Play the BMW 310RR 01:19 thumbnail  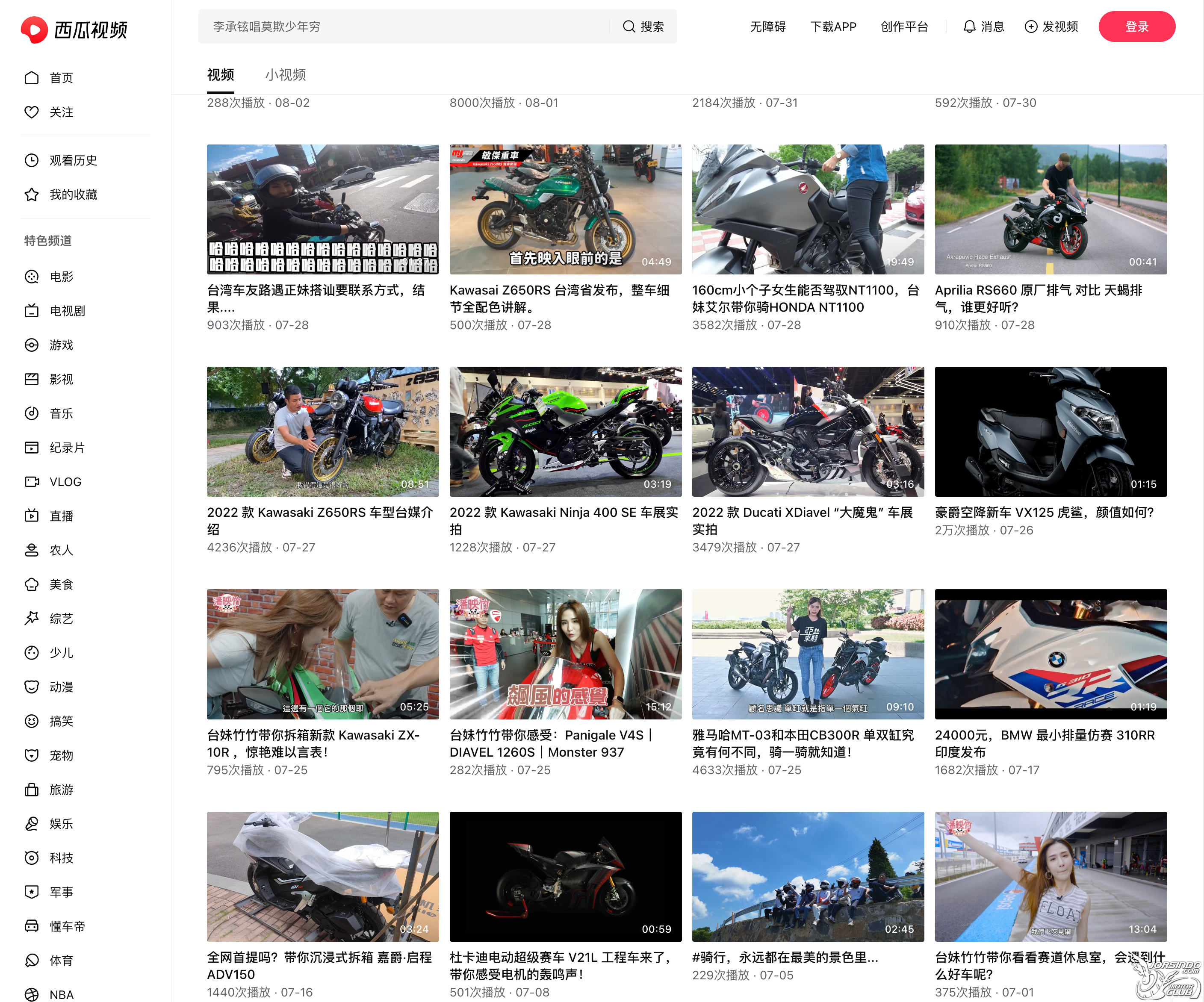point(1051,654)
